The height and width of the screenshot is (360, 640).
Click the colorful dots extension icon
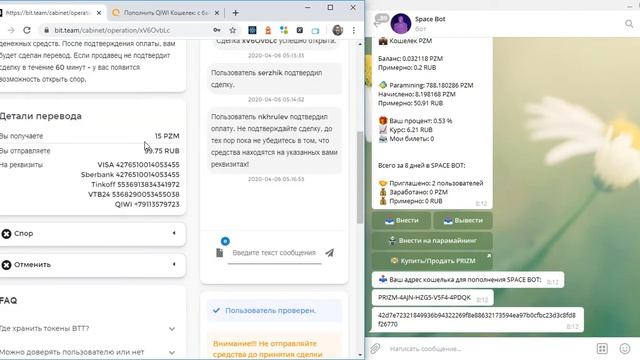click(x=284, y=30)
